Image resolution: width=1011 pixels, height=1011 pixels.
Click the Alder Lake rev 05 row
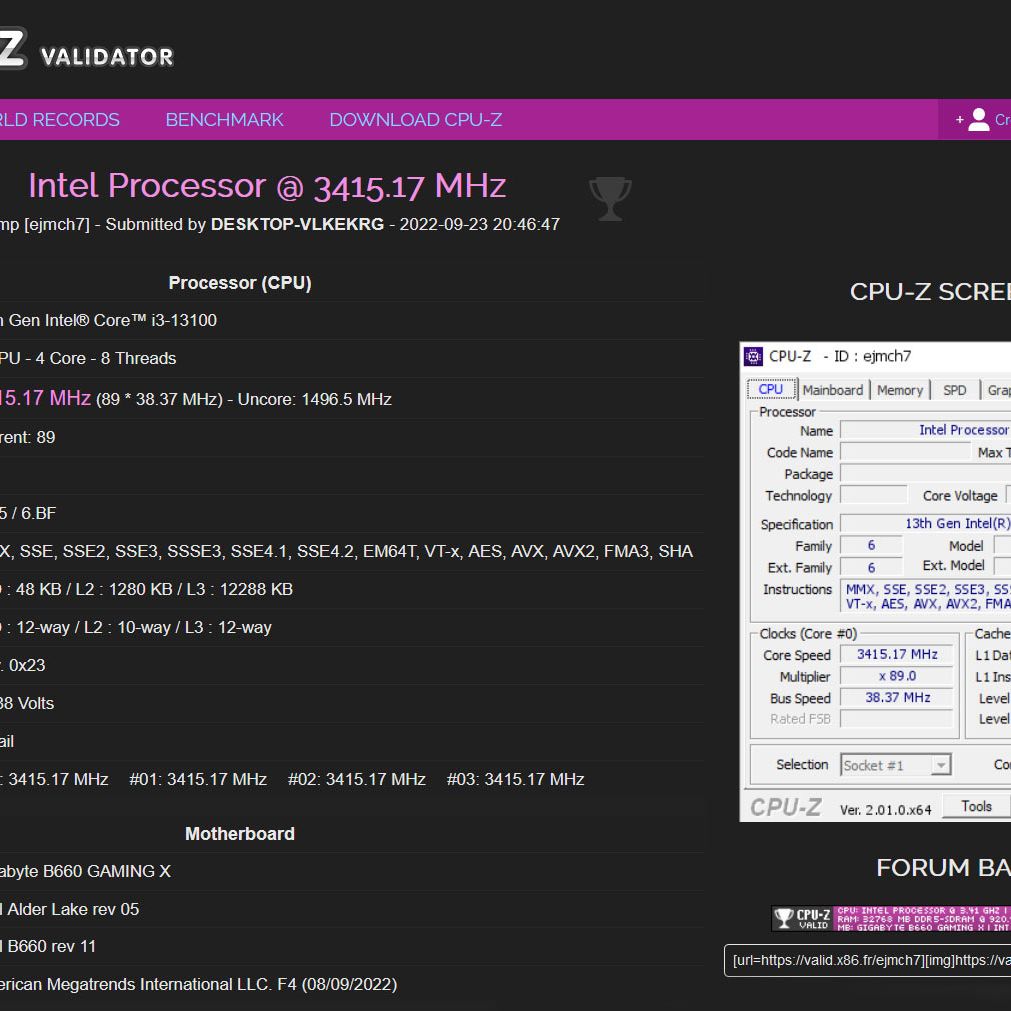tap(351, 910)
